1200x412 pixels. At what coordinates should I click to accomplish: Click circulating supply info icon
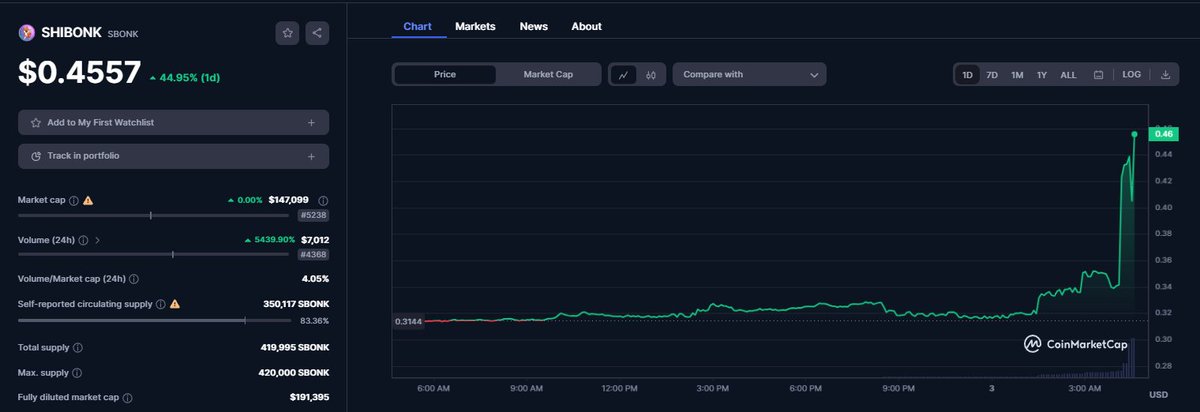click(160, 303)
